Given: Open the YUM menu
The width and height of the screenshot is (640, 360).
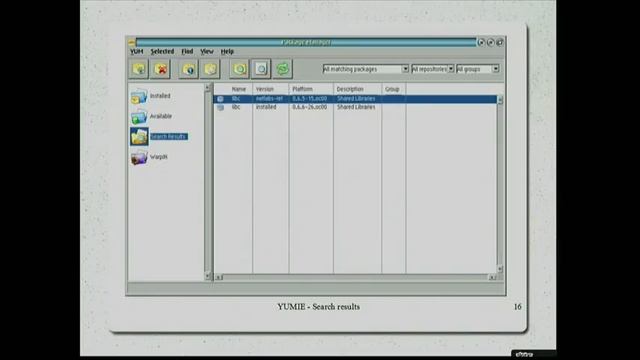Looking at the screenshot, I should (x=136, y=51).
